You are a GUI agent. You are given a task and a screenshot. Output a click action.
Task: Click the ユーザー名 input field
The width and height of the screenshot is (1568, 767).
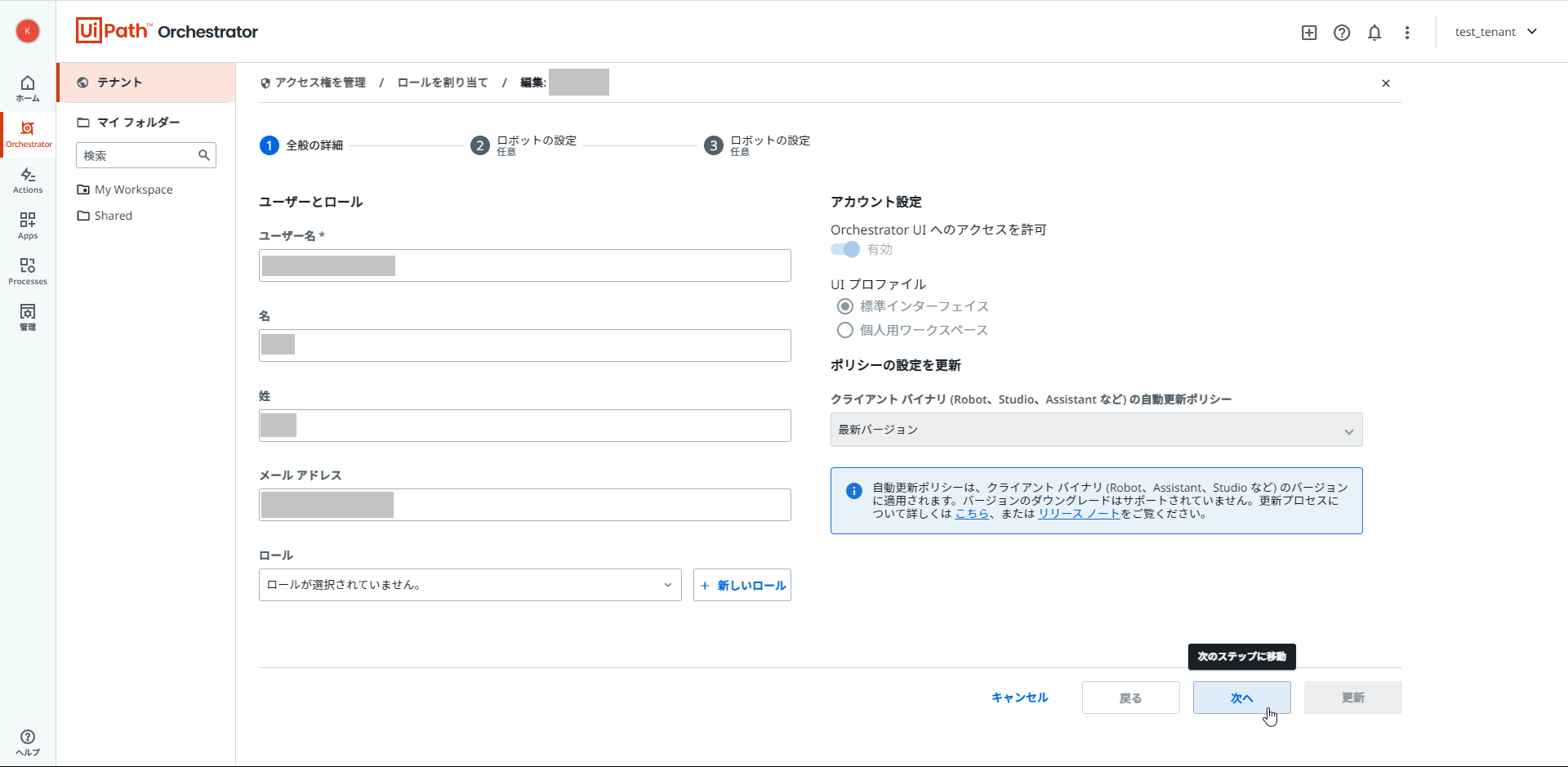click(525, 265)
